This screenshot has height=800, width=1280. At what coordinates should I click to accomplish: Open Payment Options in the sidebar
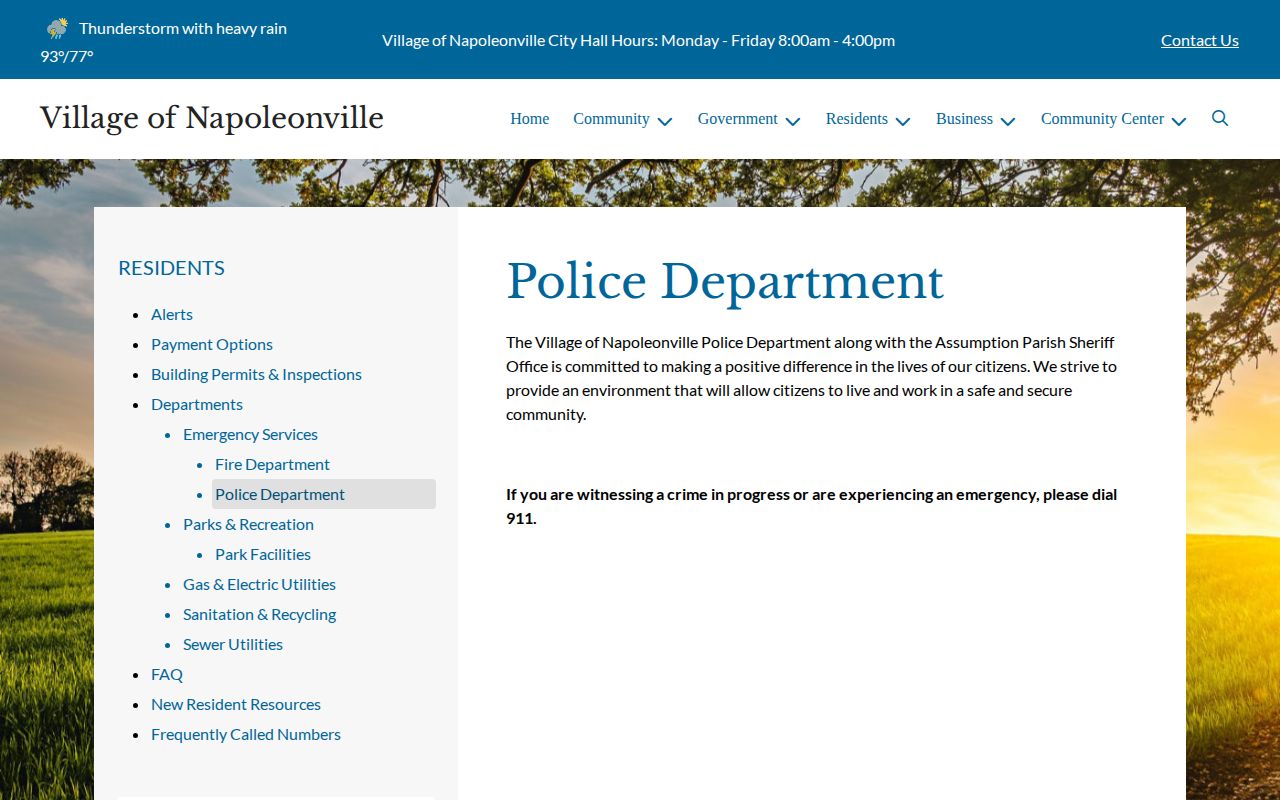tap(212, 344)
